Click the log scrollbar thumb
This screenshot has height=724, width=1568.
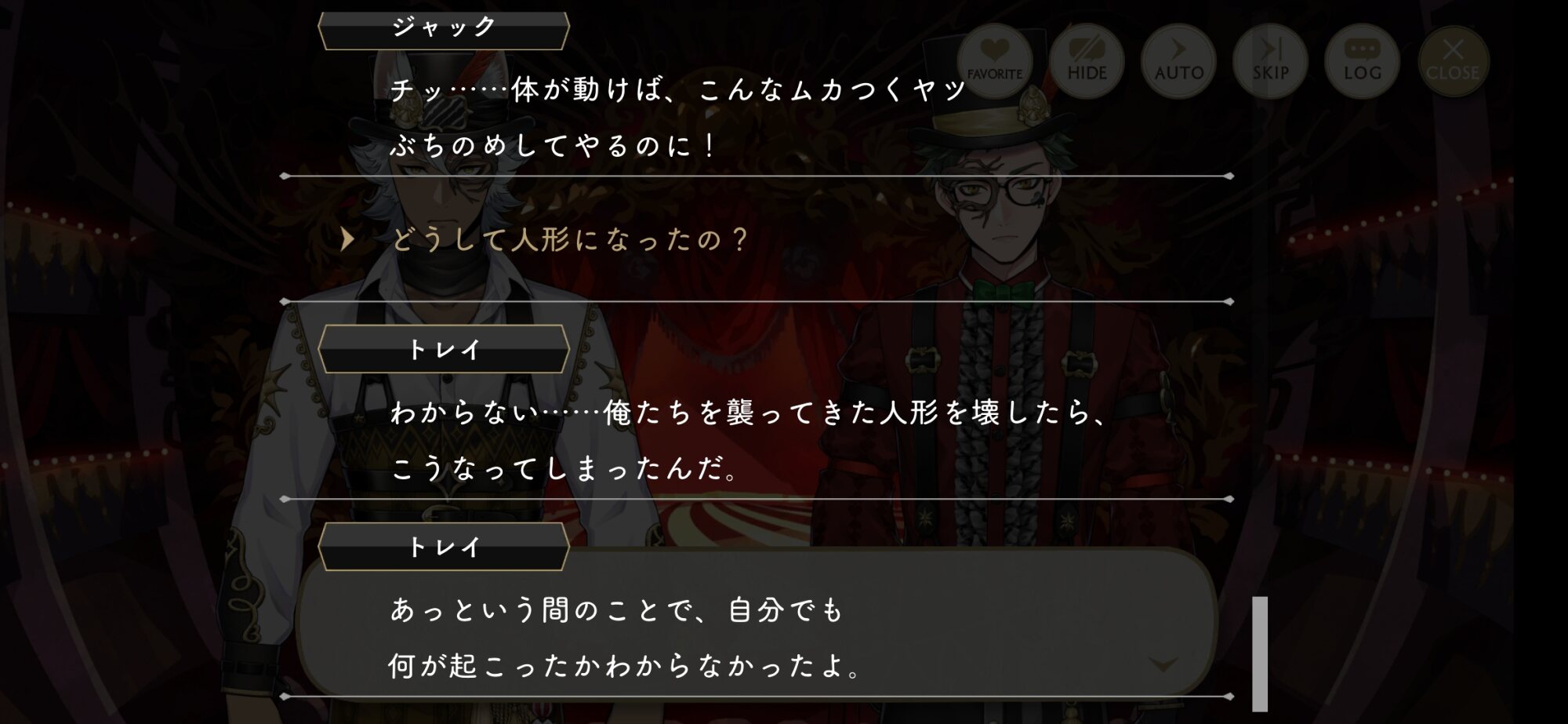(1260, 653)
